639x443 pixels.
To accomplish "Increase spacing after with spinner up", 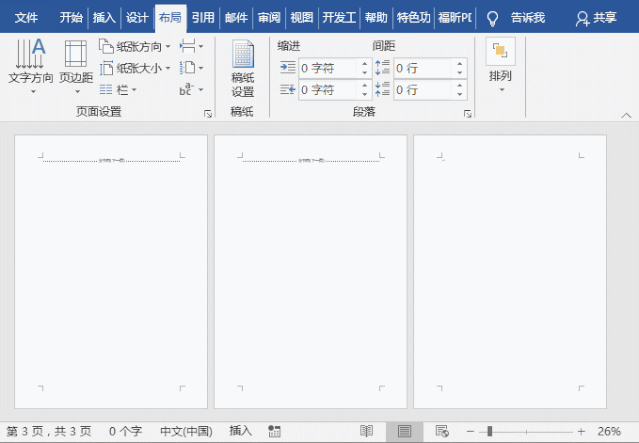I will (460, 85).
